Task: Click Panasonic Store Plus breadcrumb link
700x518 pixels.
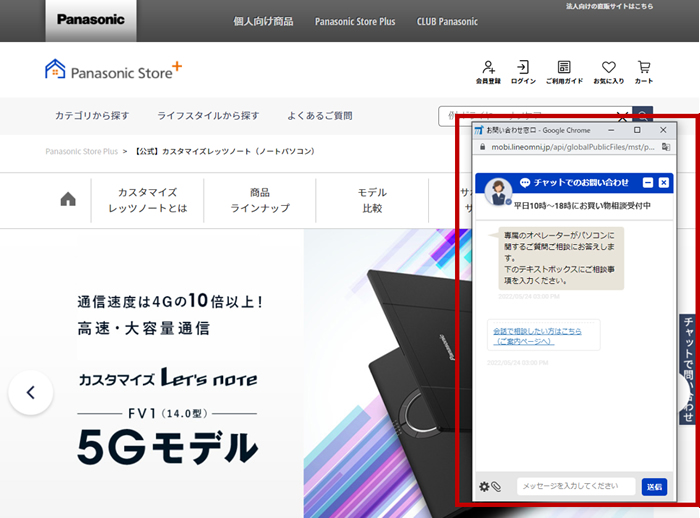Action: coord(81,151)
